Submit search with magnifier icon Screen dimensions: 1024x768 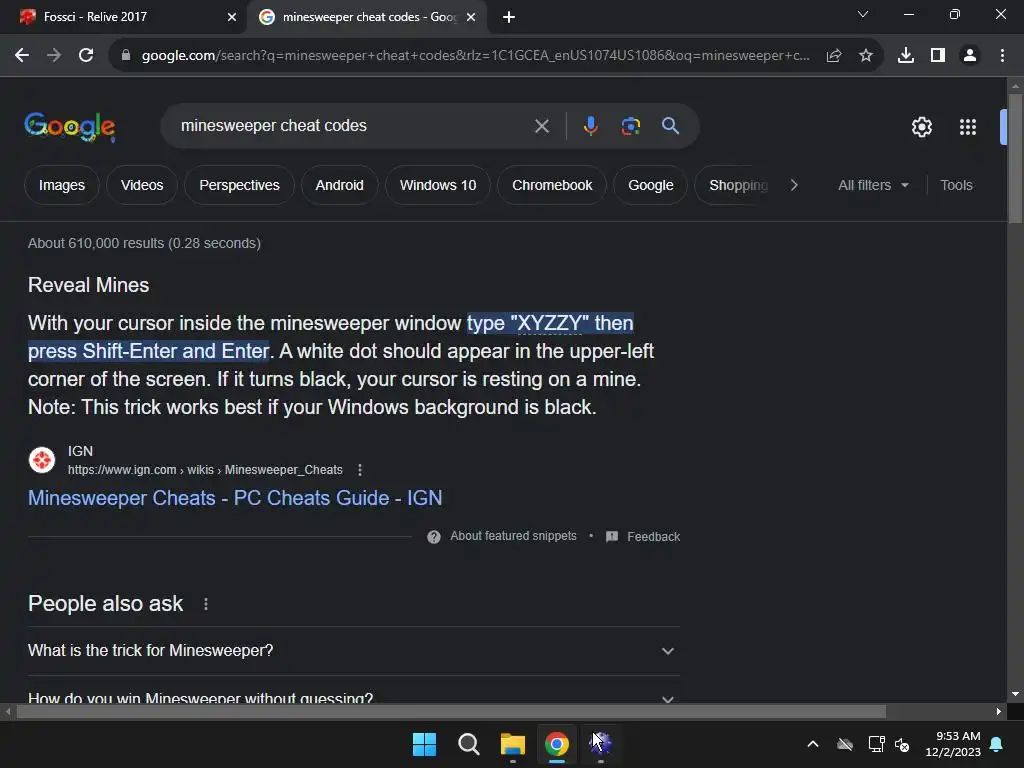[x=670, y=126]
